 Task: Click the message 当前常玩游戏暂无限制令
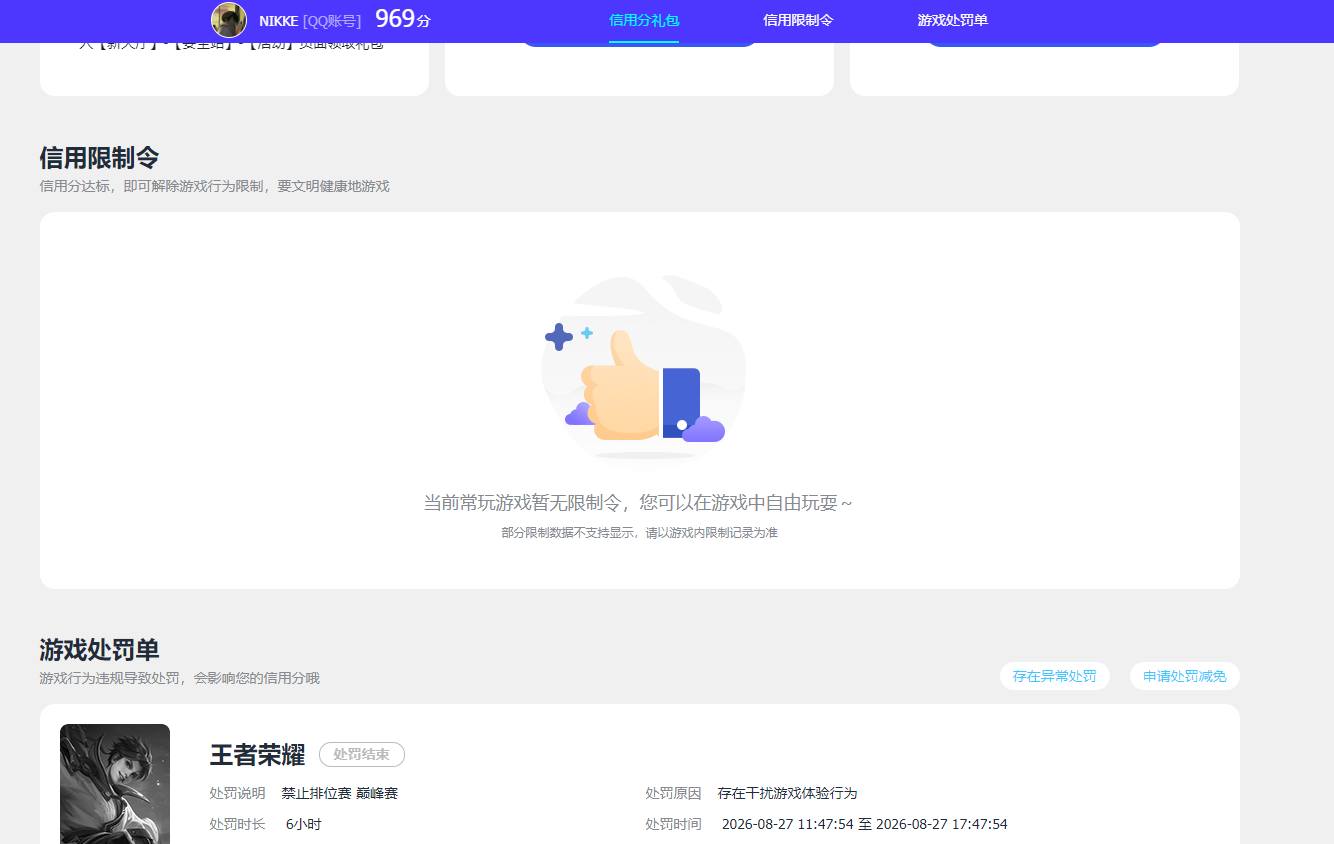click(x=638, y=503)
